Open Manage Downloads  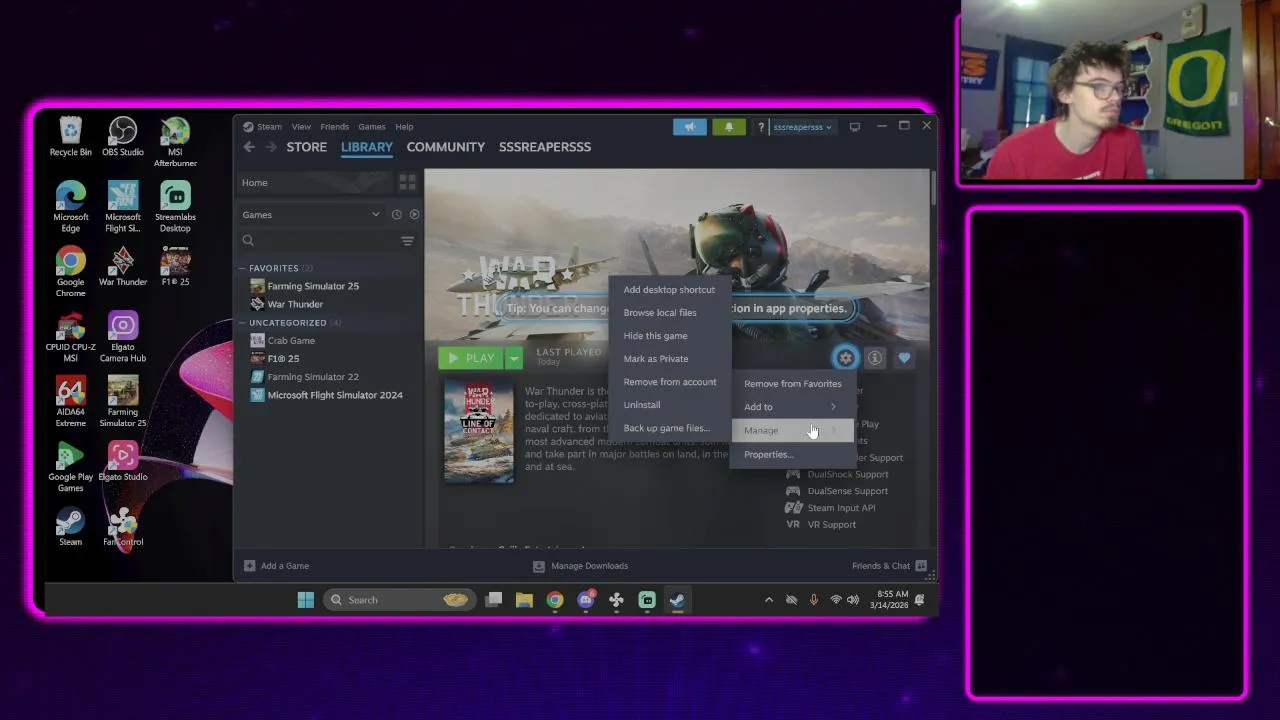point(580,566)
